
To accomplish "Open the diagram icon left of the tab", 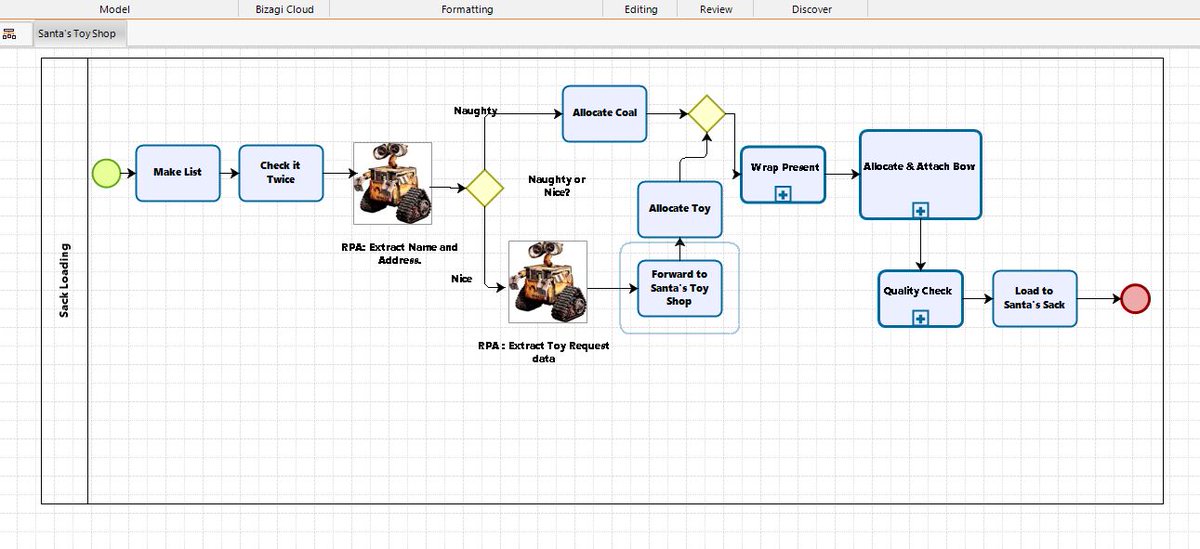I will click(x=10, y=33).
